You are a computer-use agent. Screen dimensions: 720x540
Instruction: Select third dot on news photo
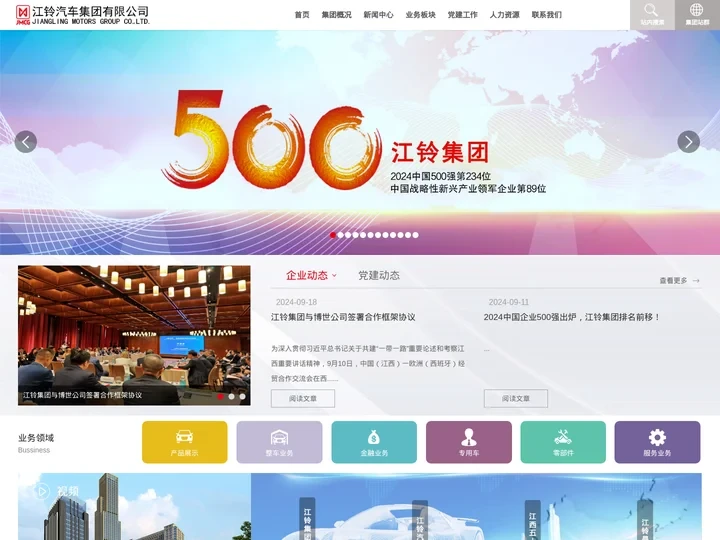click(x=242, y=396)
